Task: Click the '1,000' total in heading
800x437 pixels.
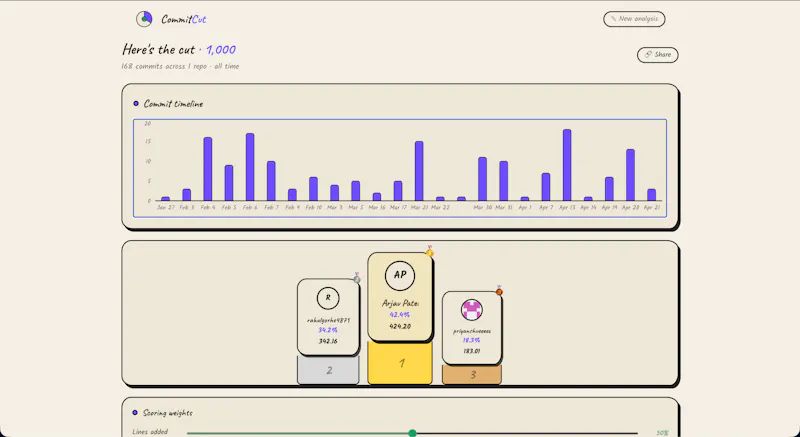Action: (221, 49)
